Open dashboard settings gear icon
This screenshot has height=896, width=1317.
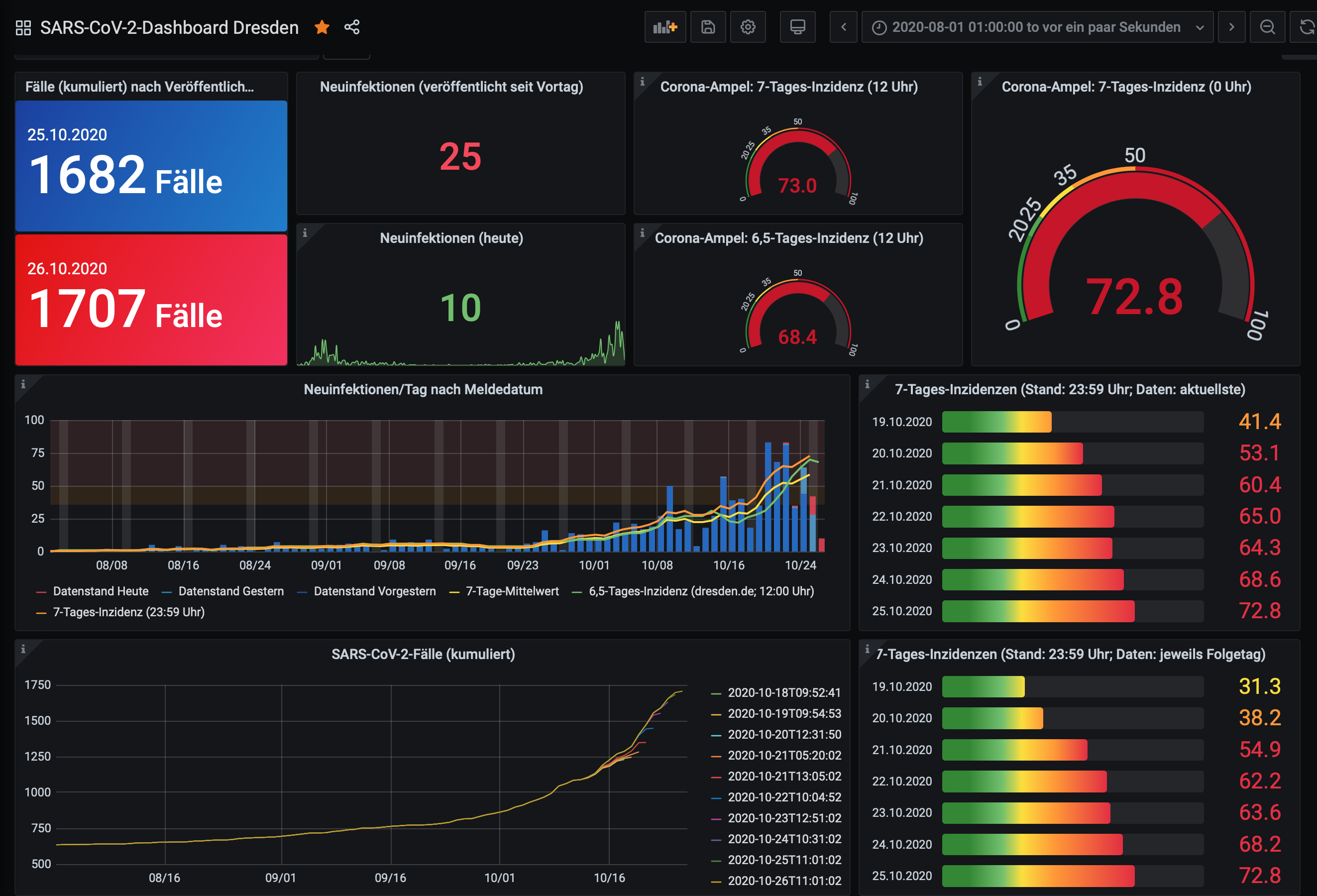tap(748, 27)
